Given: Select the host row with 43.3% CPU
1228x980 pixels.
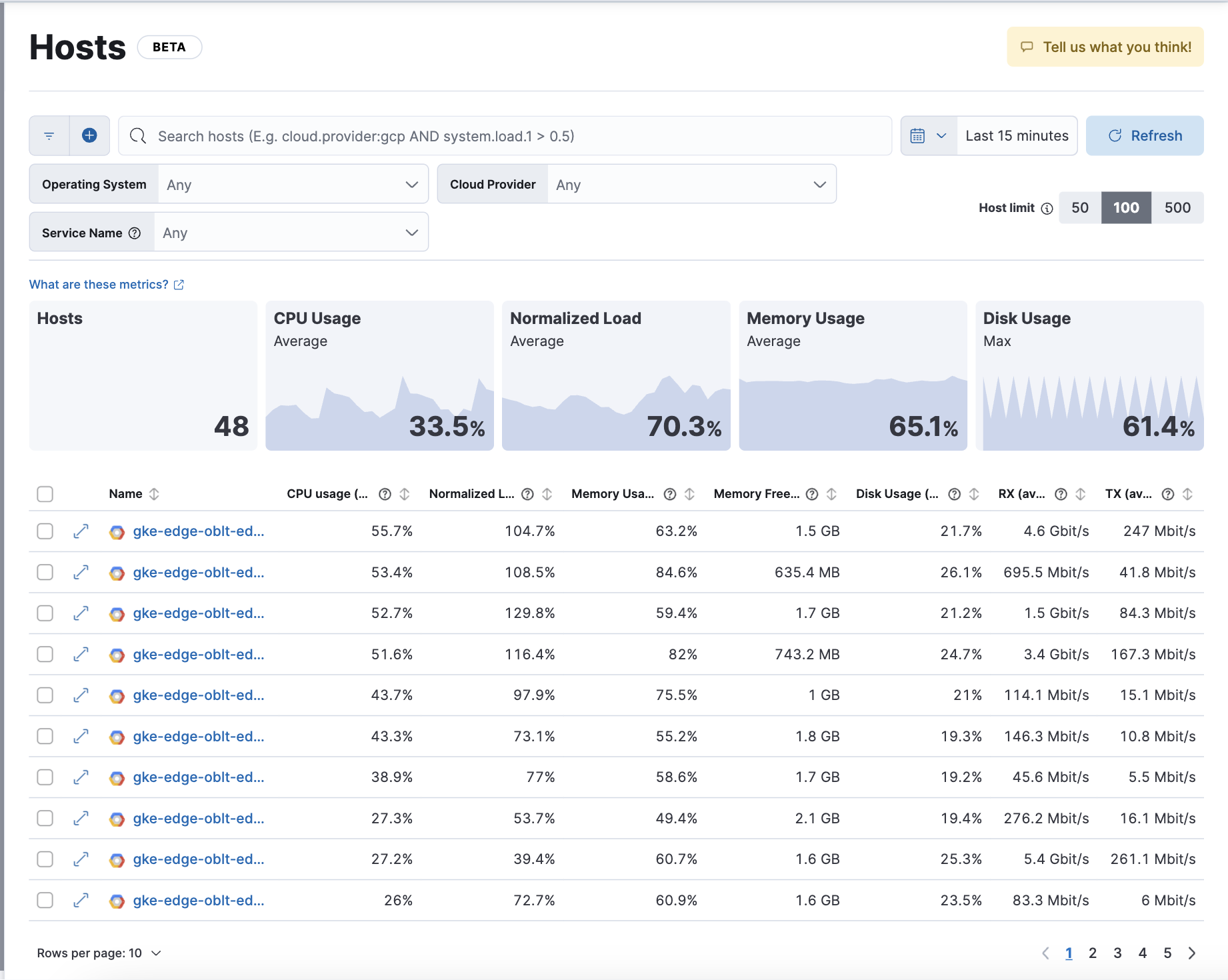Looking at the screenshot, I should point(45,737).
